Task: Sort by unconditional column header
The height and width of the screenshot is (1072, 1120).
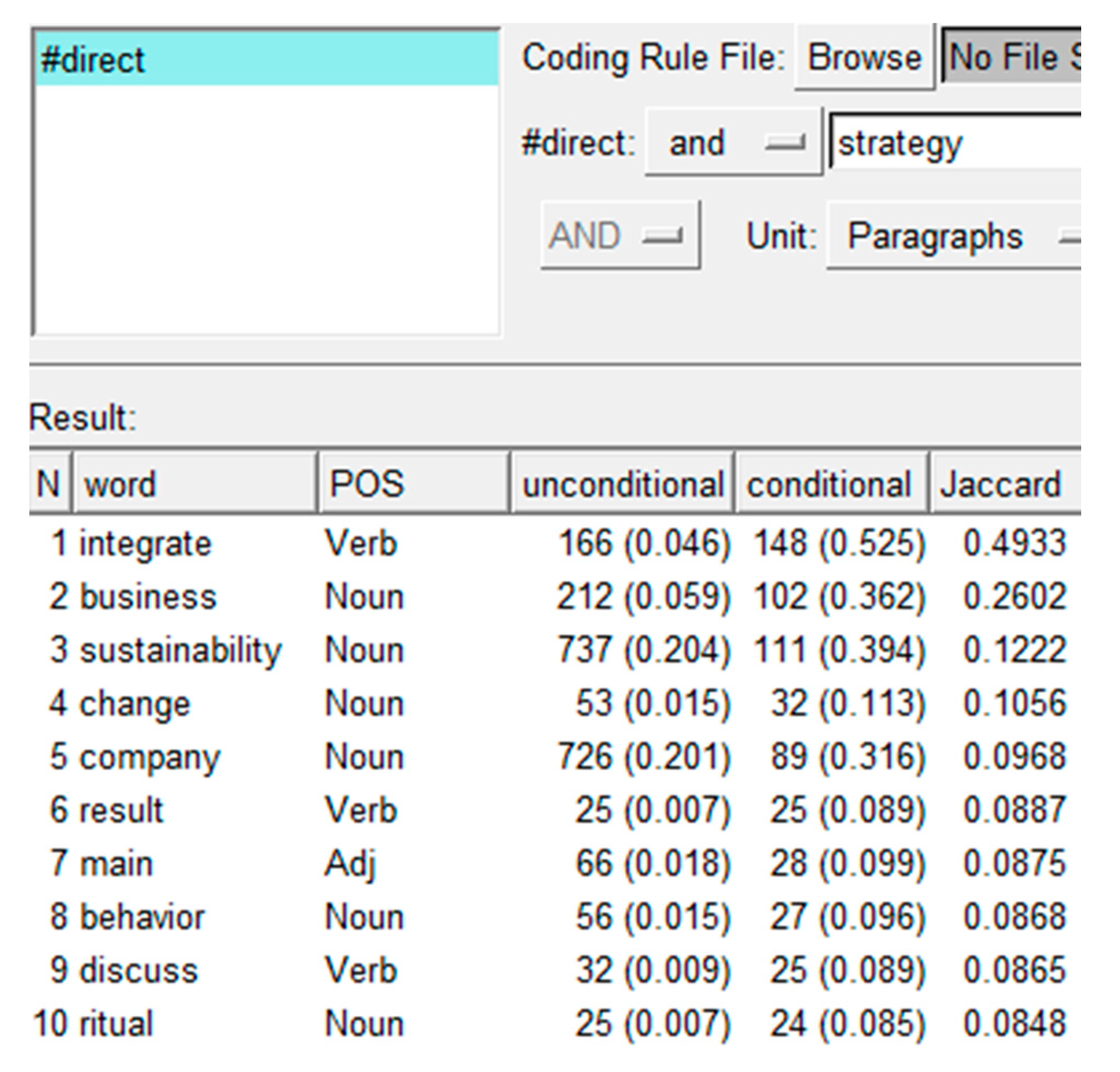Action: [x=621, y=483]
